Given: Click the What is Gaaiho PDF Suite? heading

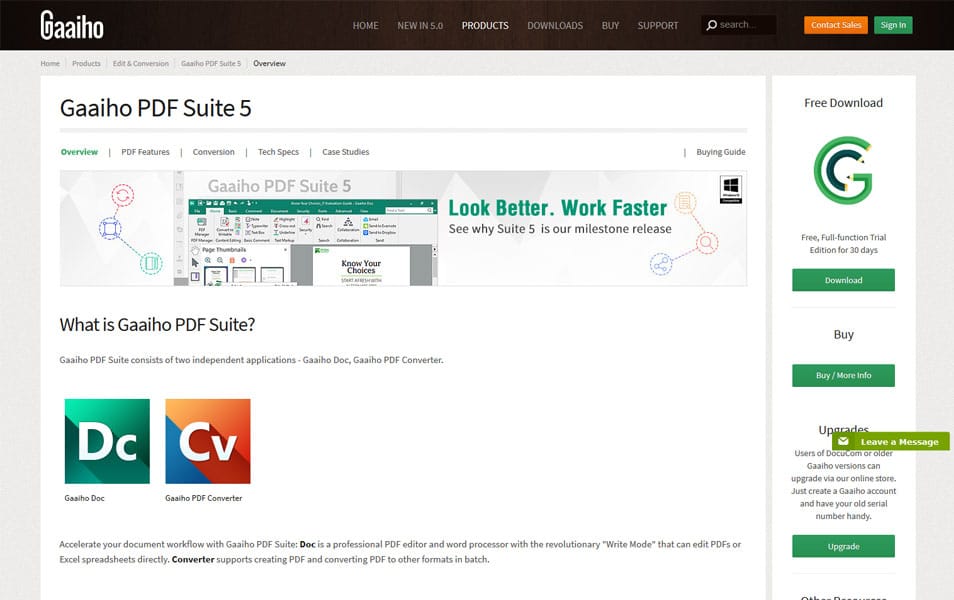Looking at the screenshot, I should pos(157,325).
